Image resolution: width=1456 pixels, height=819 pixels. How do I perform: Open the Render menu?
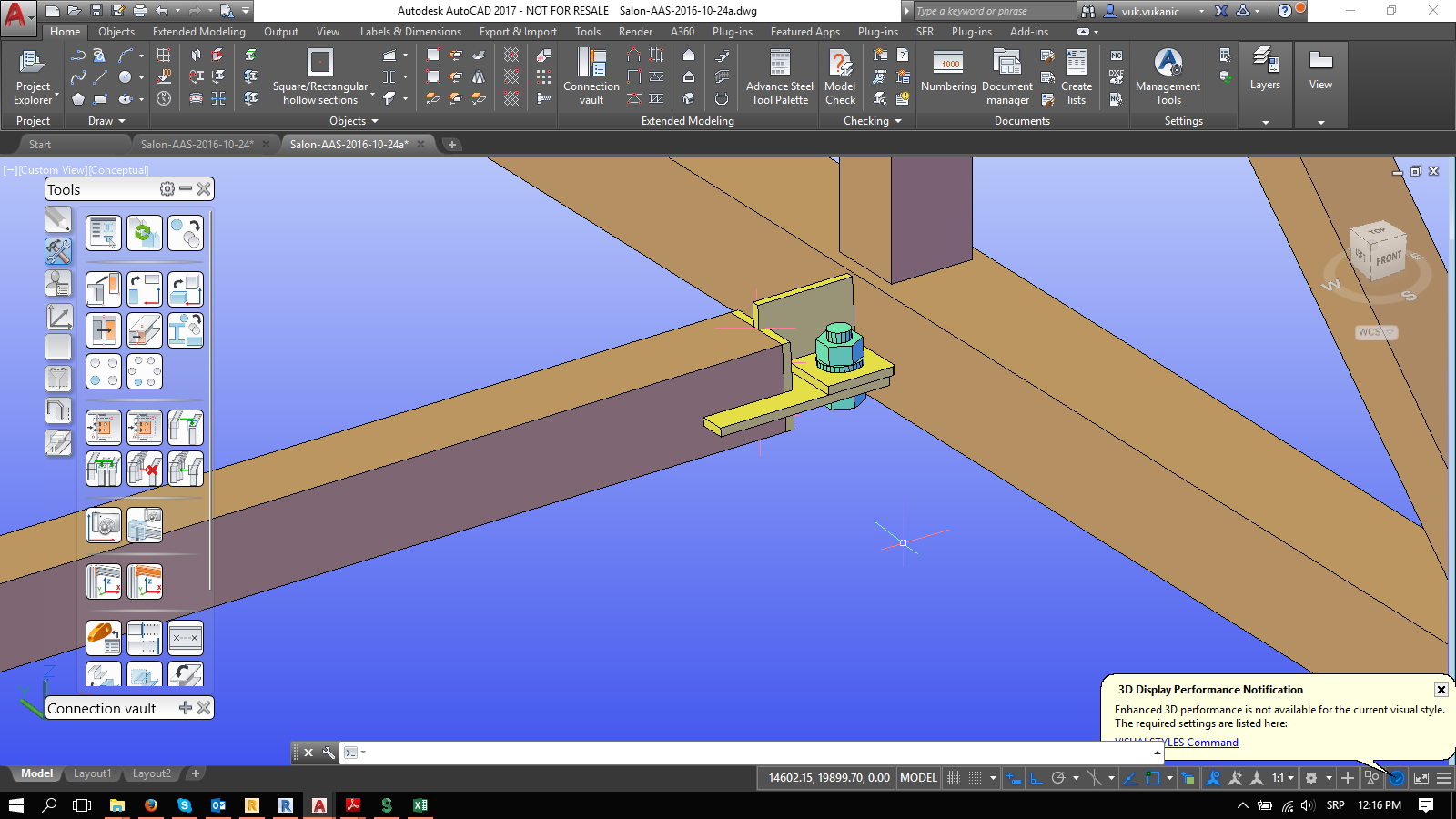pyautogui.click(x=635, y=31)
